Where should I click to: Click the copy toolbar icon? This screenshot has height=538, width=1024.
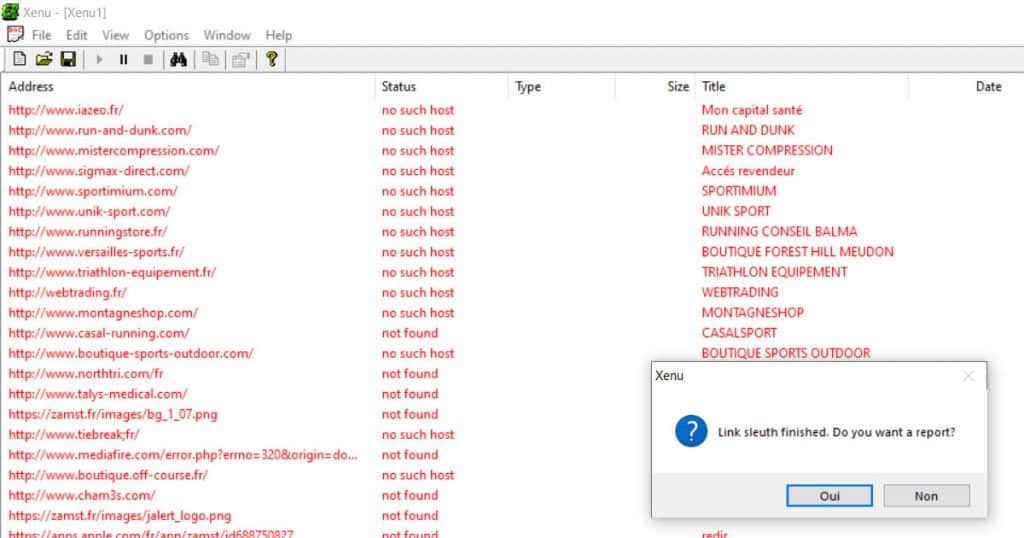[210, 59]
